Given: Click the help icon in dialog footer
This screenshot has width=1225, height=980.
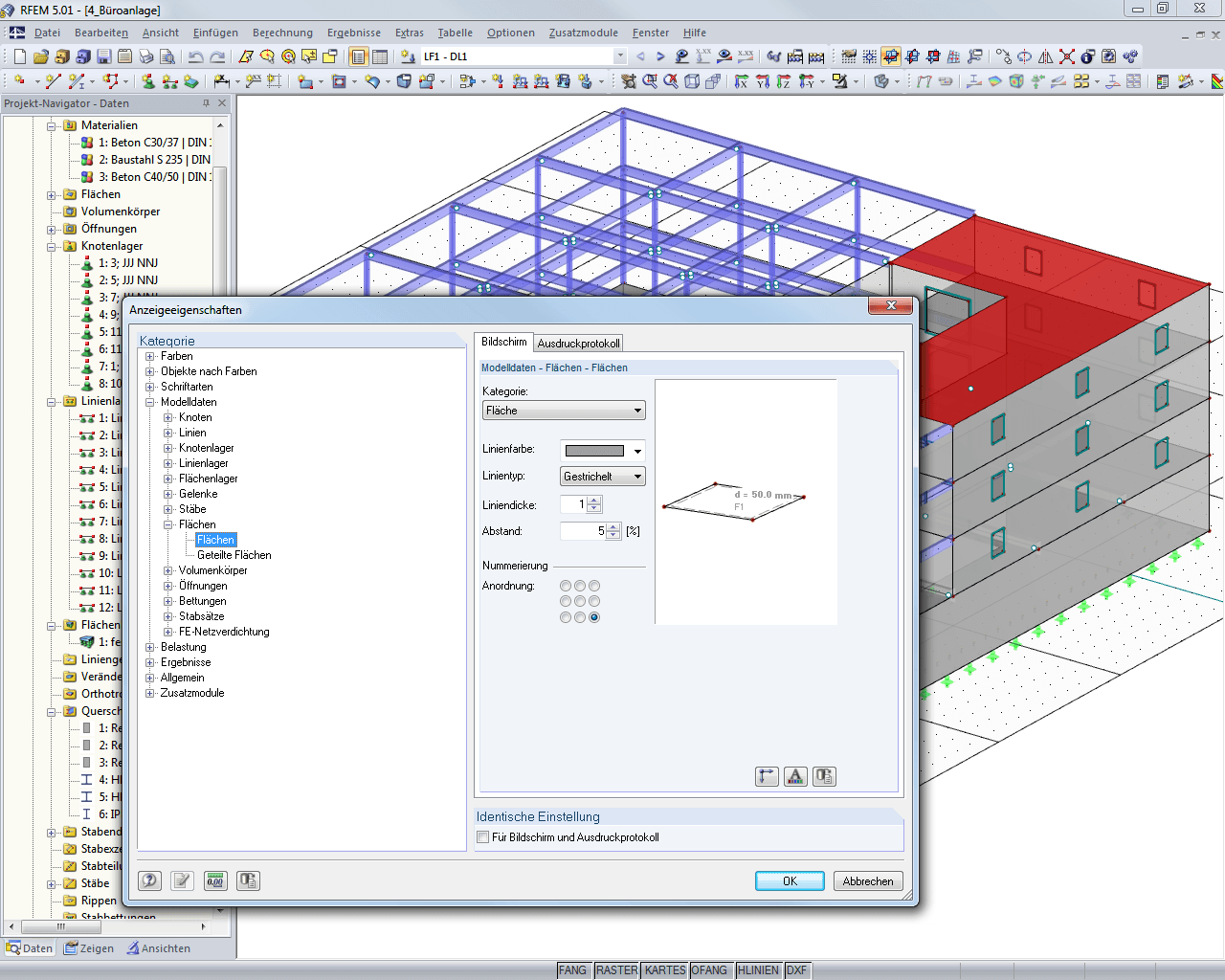Looking at the screenshot, I should click(150, 880).
